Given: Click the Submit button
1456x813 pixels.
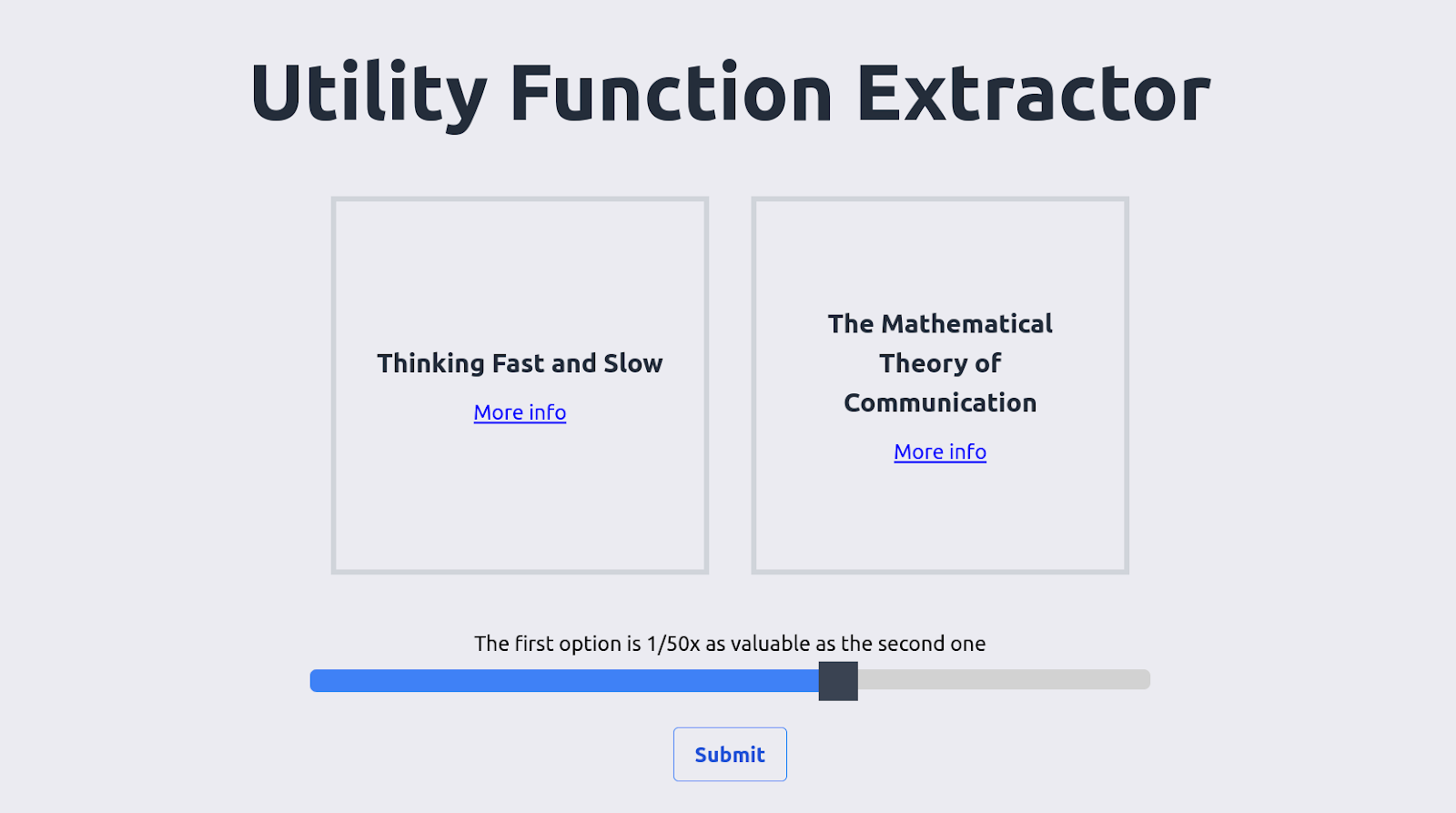Looking at the screenshot, I should coord(730,754).
